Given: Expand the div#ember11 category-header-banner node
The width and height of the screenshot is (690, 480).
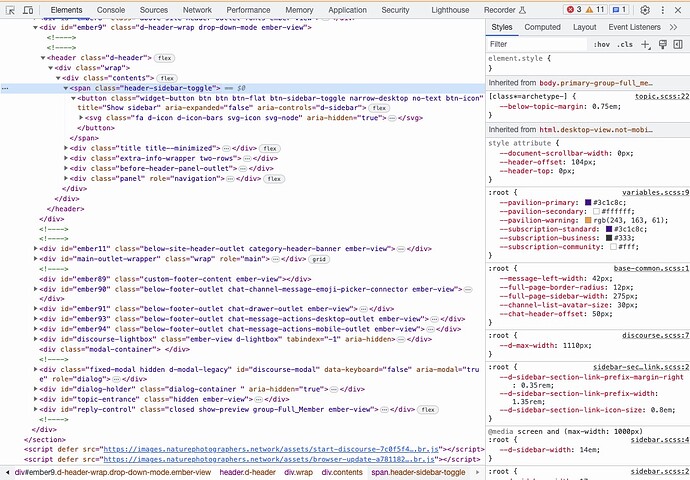Looking at the screenshot, I should [x=36, y=249].
